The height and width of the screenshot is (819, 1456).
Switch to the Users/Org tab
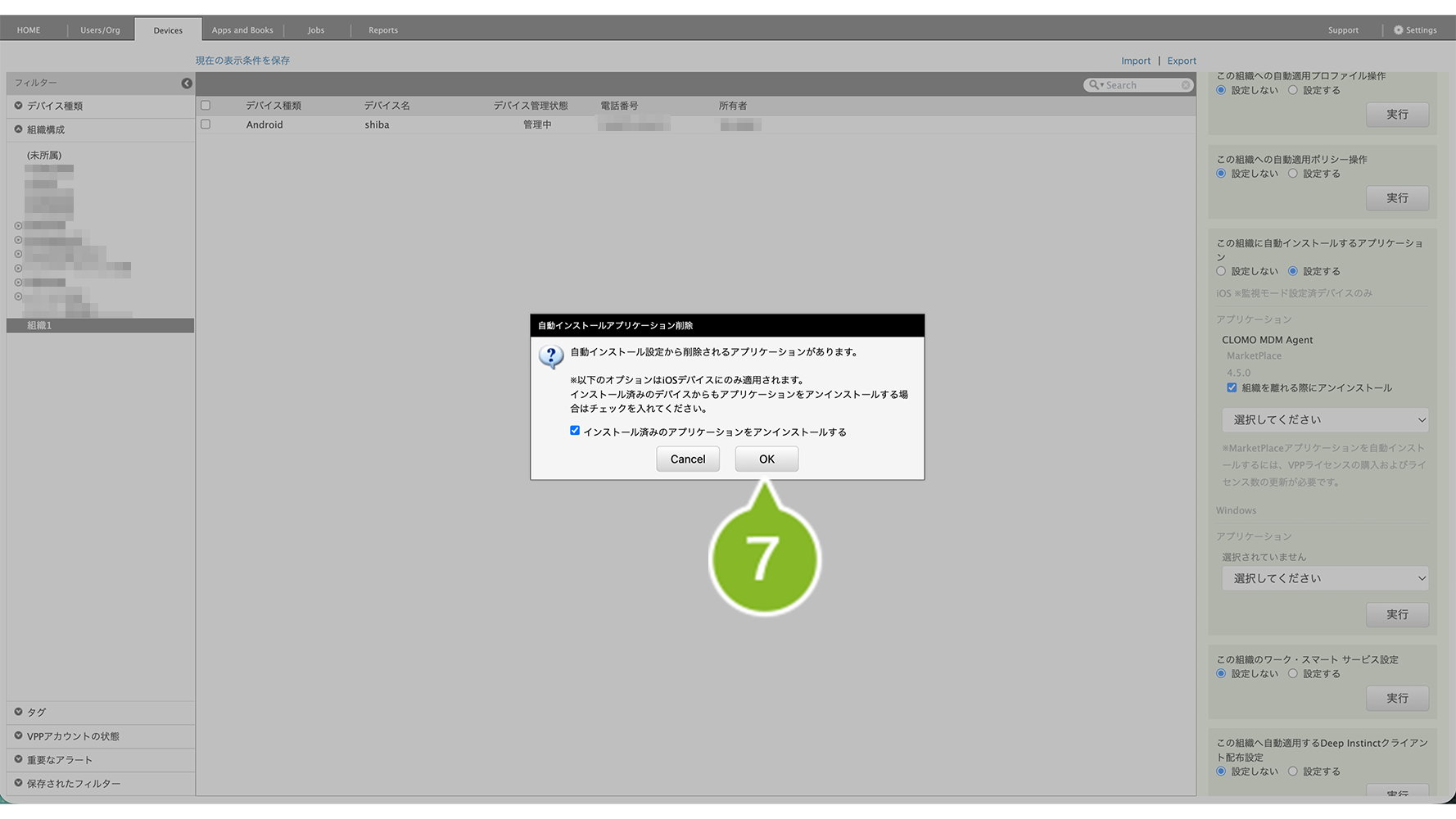[x=100, y=30]
